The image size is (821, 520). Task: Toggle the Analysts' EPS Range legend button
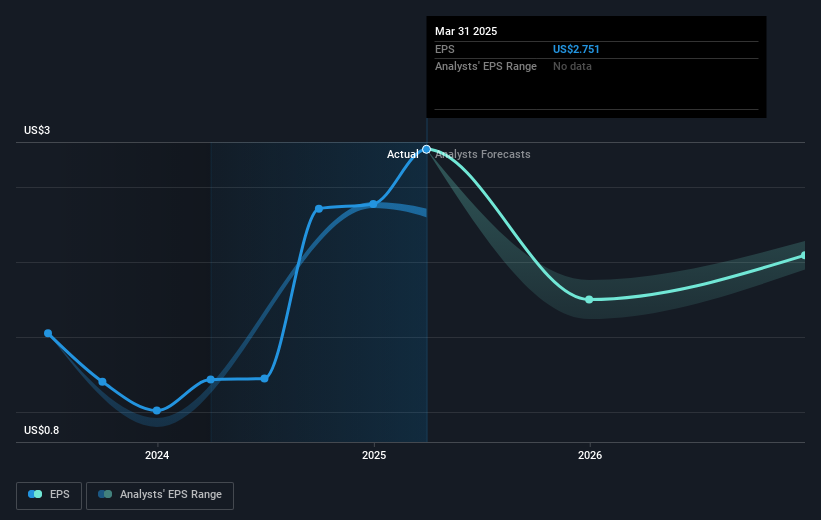[160, 495]
